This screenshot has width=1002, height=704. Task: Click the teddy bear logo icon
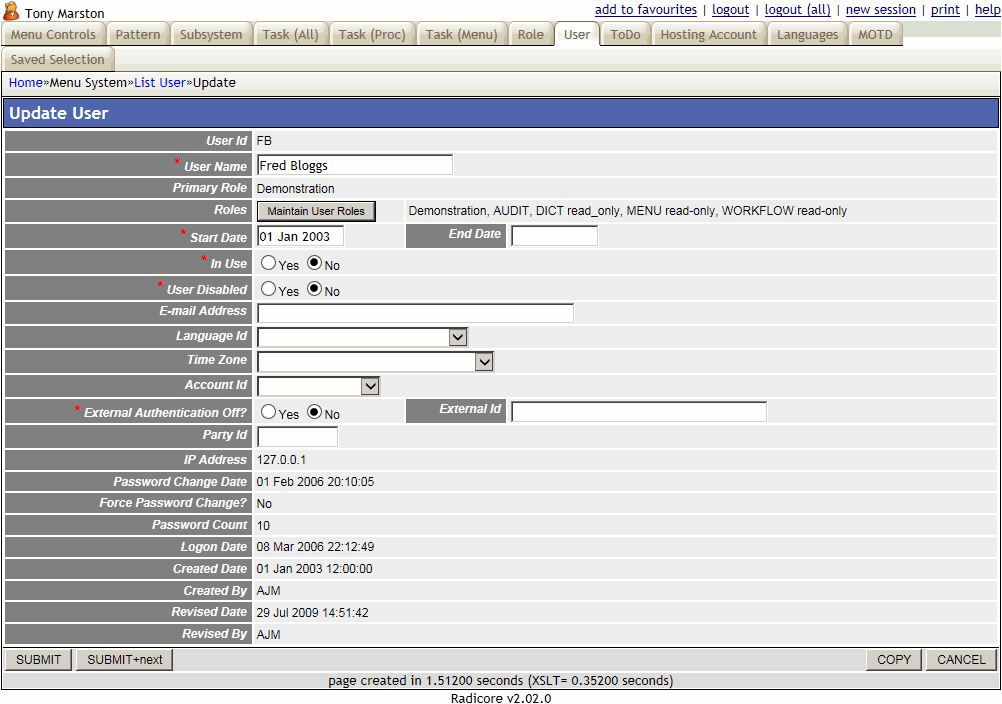click(x=13, y=13)
